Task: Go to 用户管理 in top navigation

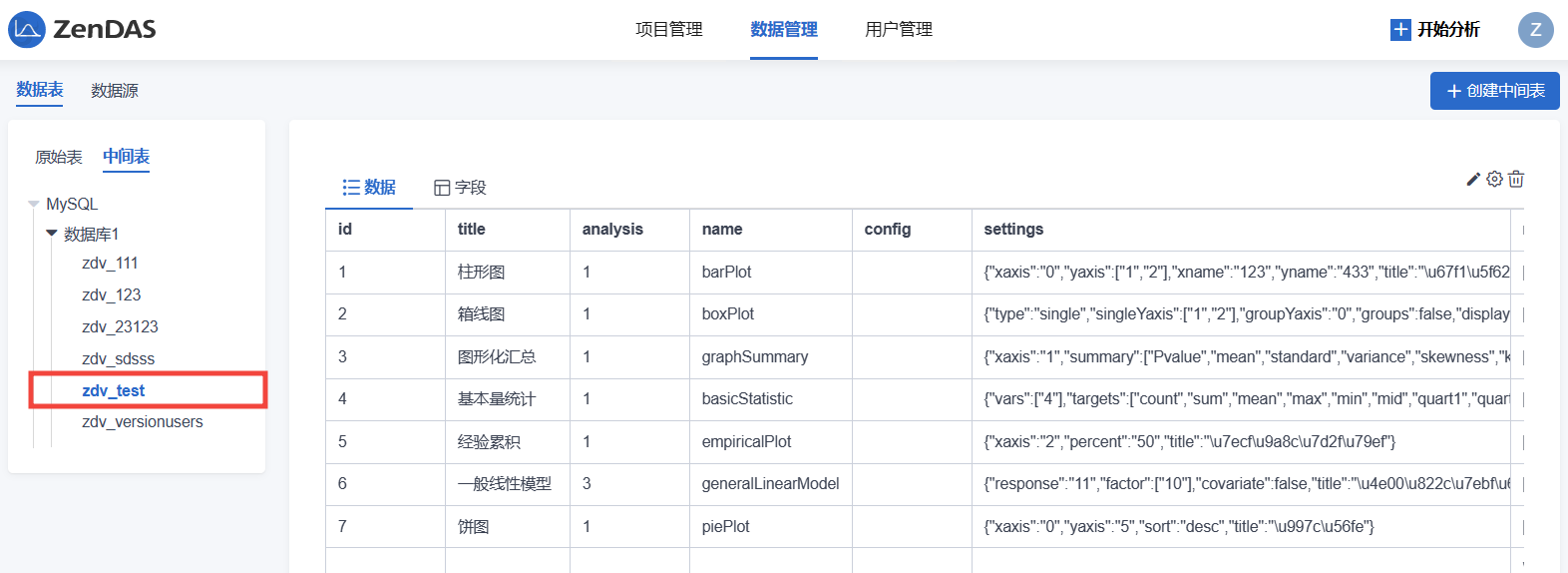Action: coord(898,30)
